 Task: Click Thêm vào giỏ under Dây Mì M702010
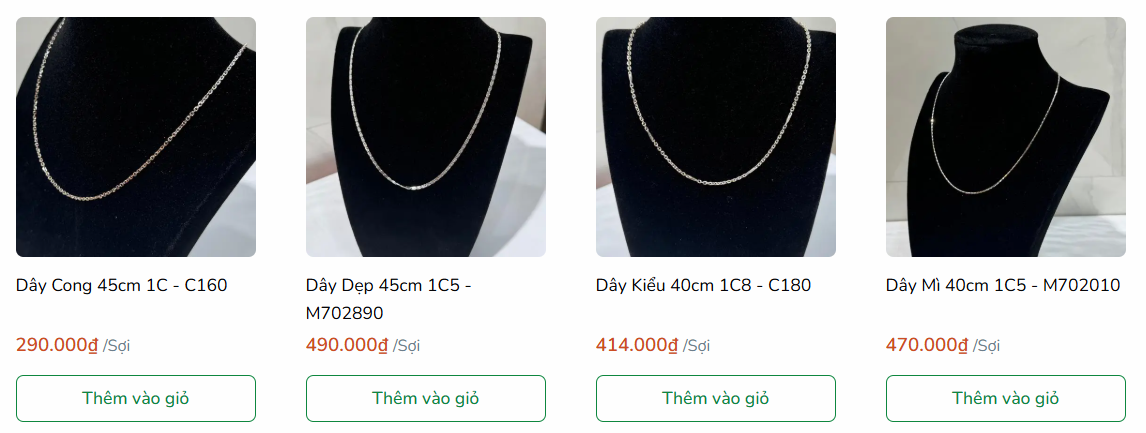point(1006,399)
